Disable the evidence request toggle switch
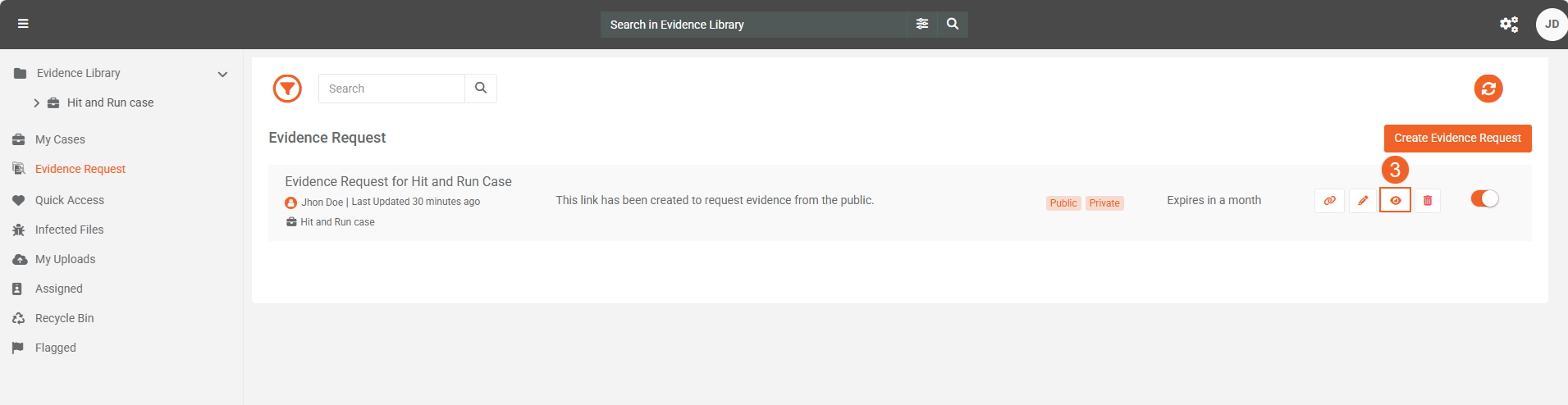 [1484, 198]
